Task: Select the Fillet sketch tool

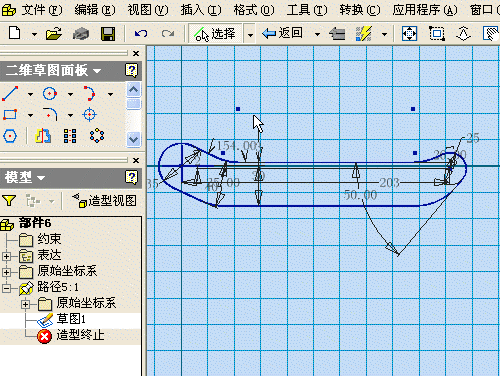Action: [x=50, y=114]
